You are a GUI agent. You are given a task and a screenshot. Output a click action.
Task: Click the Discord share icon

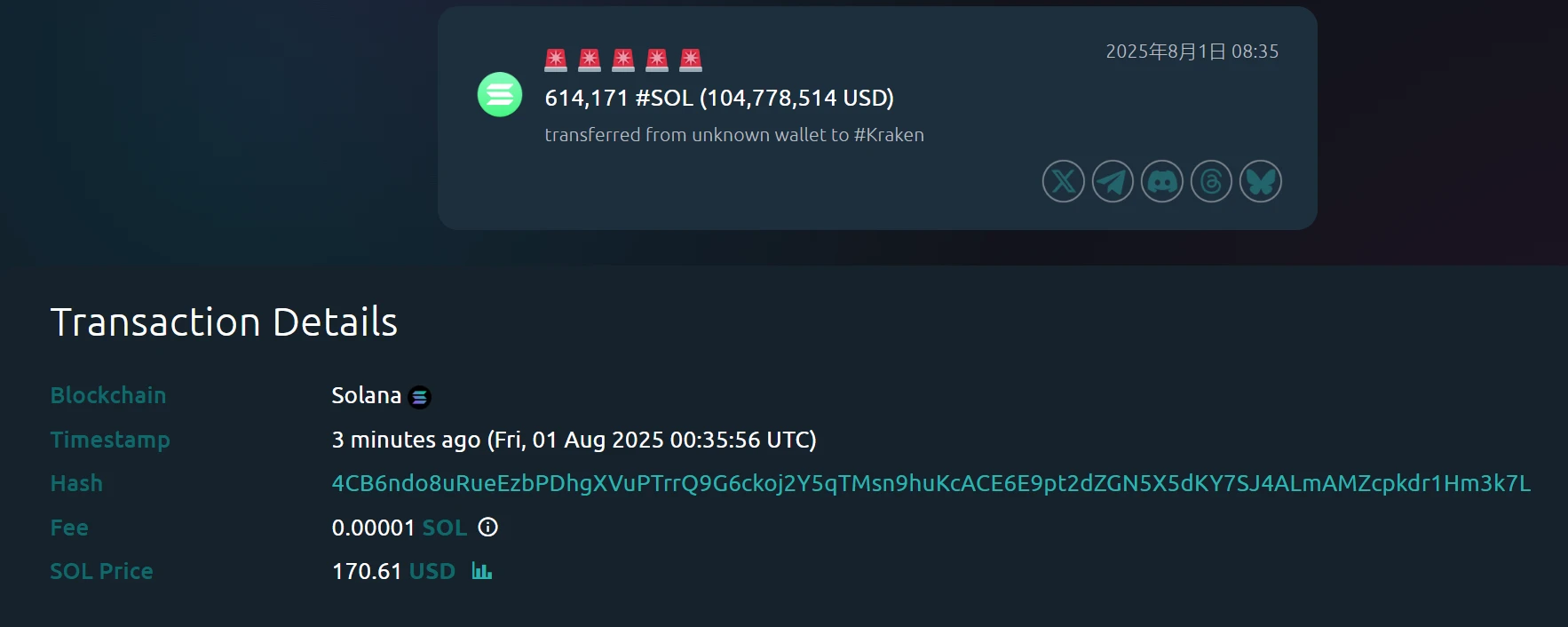(x=1162, y=181)
